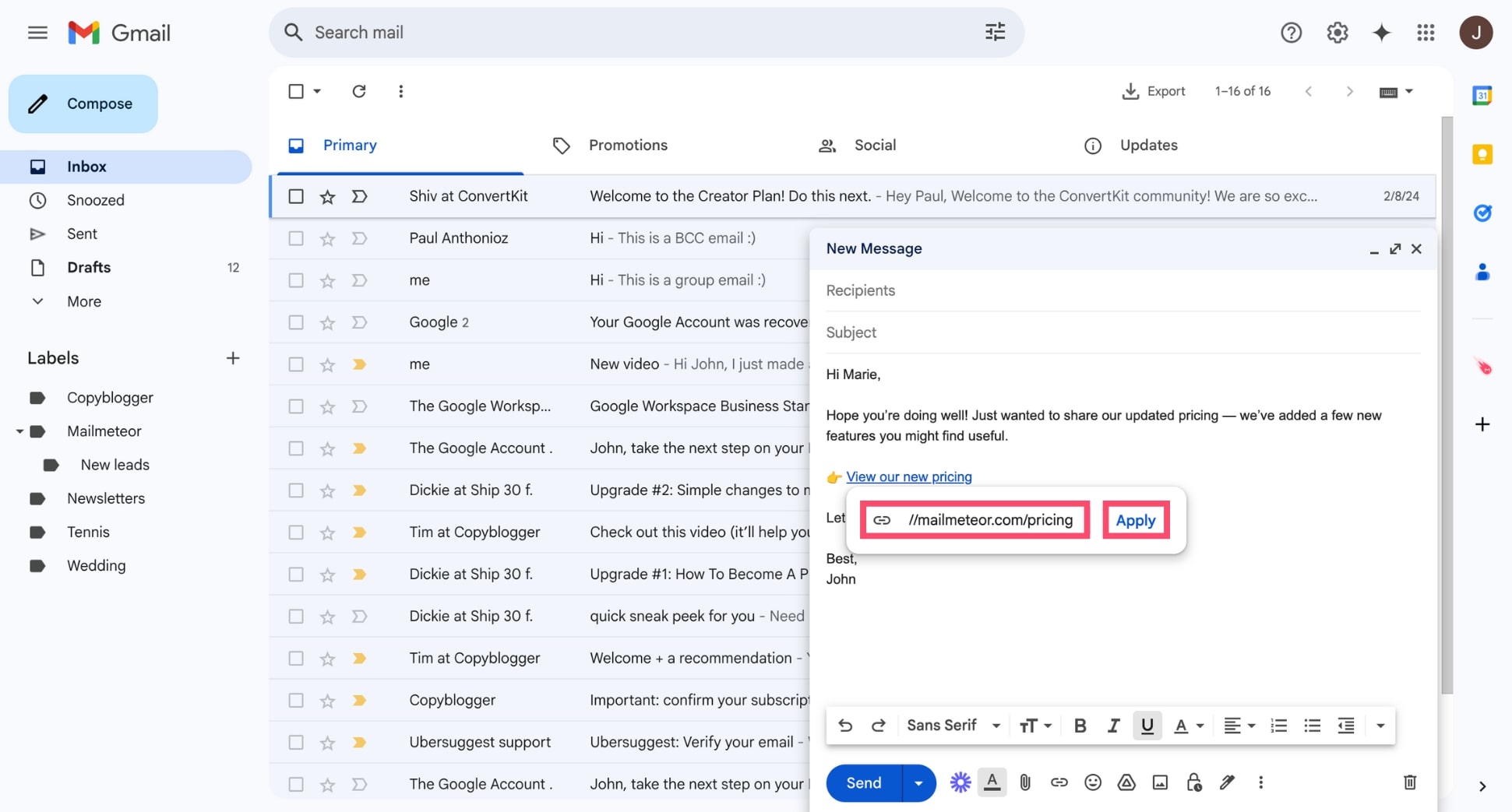Viewport: 1512px width, 812px height.
Task: Expand the More item in the sidebar
Action: pyautogui.click(x=83, y=301)
